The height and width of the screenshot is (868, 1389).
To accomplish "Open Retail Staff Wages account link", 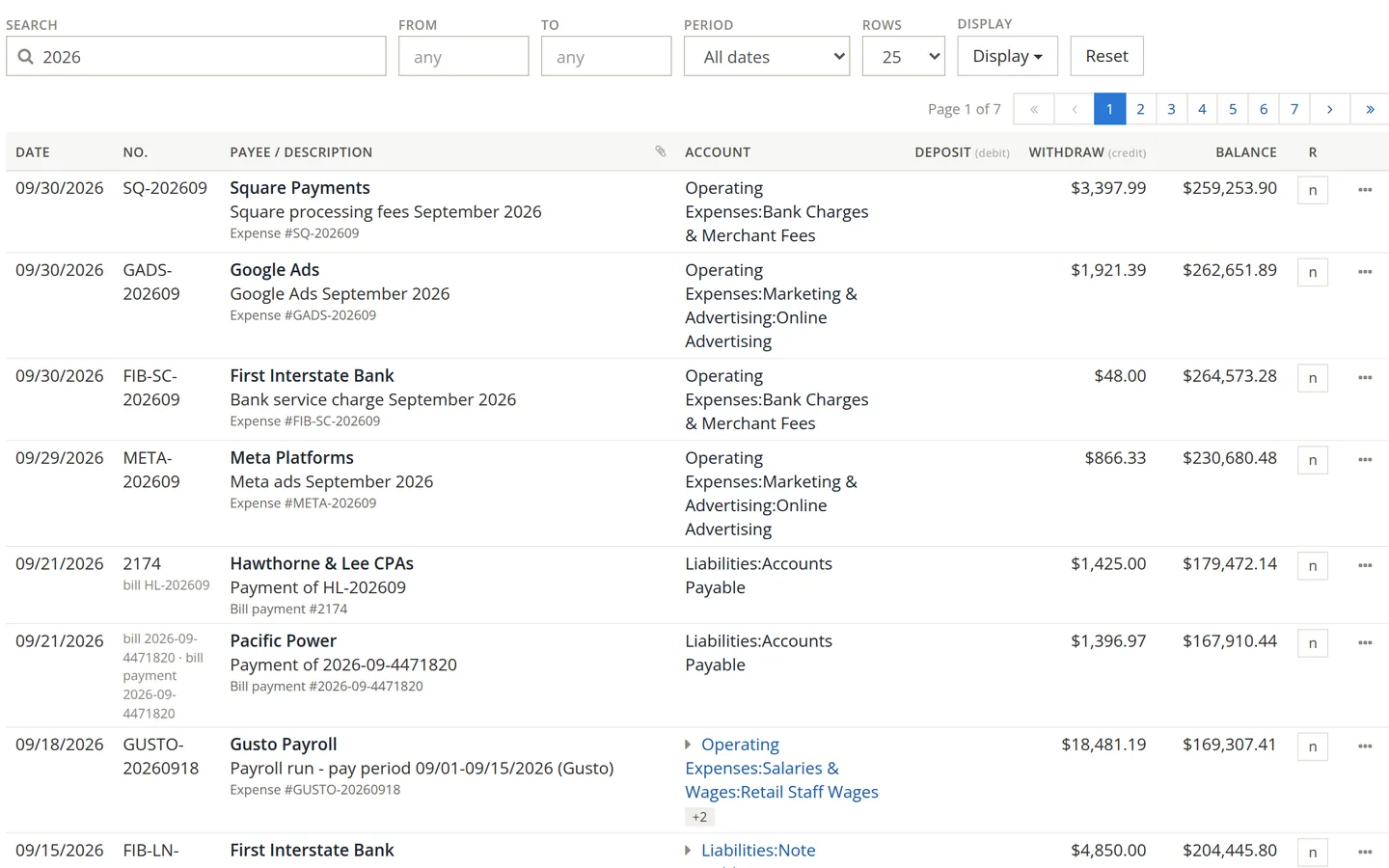I will 781,769.
